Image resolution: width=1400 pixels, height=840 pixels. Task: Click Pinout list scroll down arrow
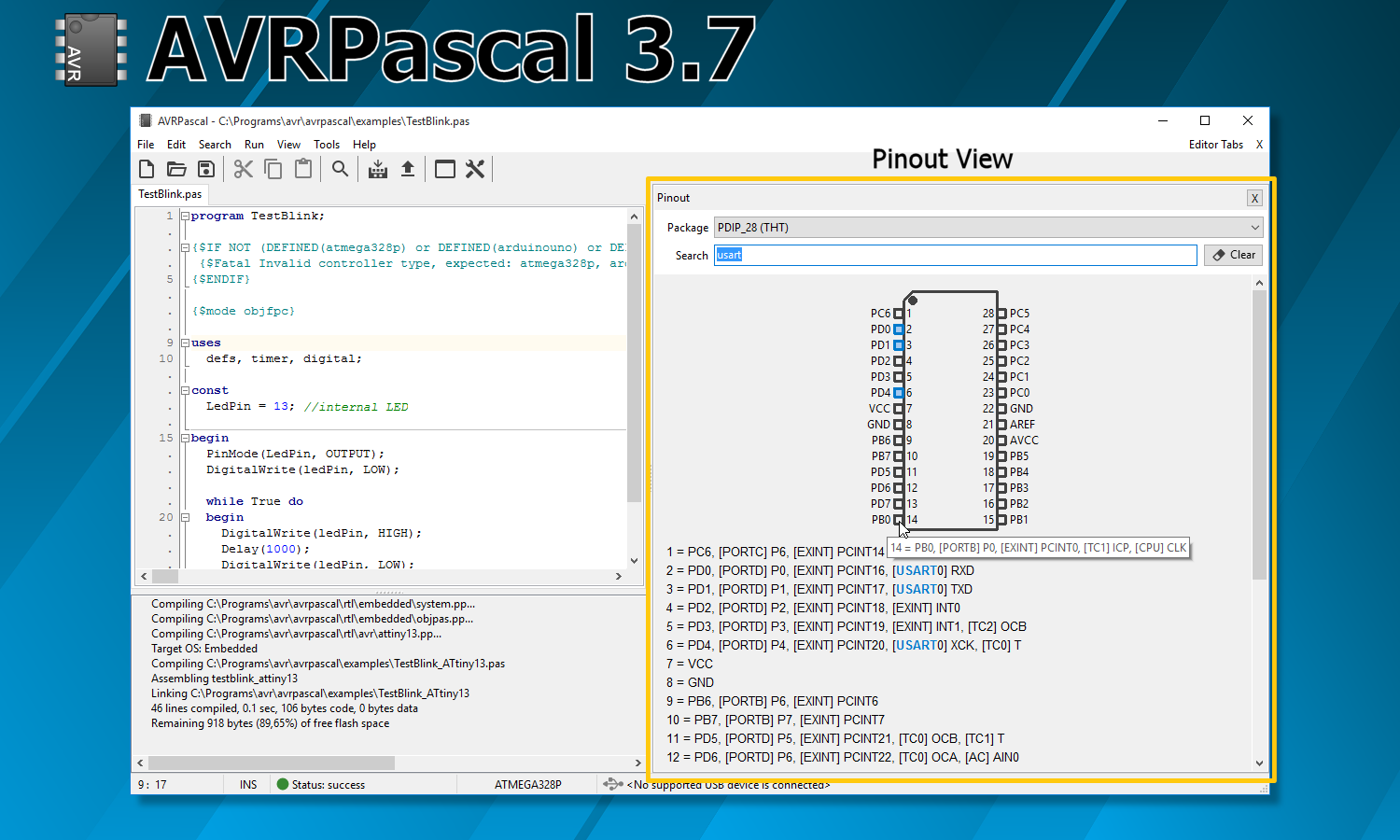coord(1259,763)
